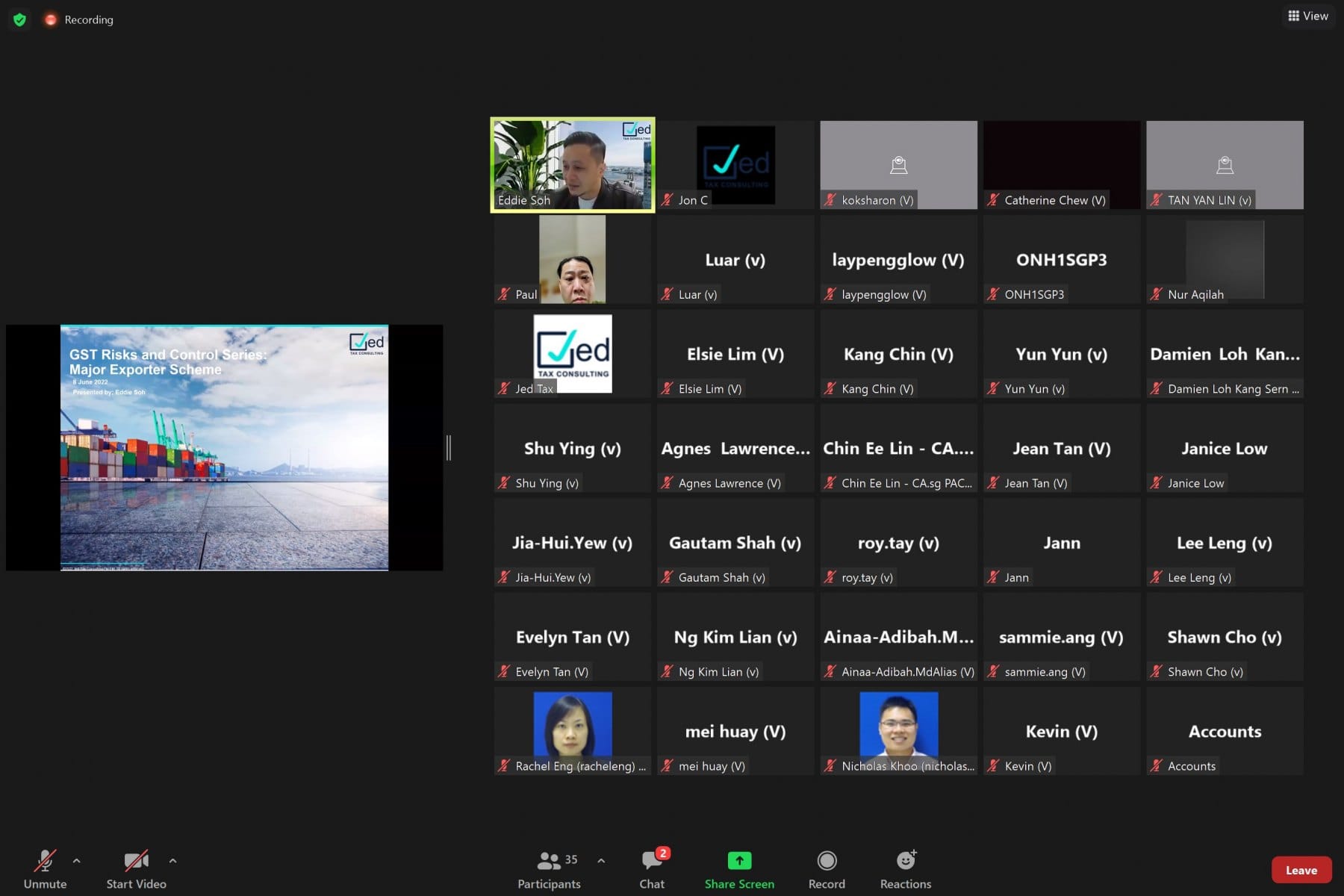
Task: Expand the audio options arrow next to Unmute
Action: point(77,861)
